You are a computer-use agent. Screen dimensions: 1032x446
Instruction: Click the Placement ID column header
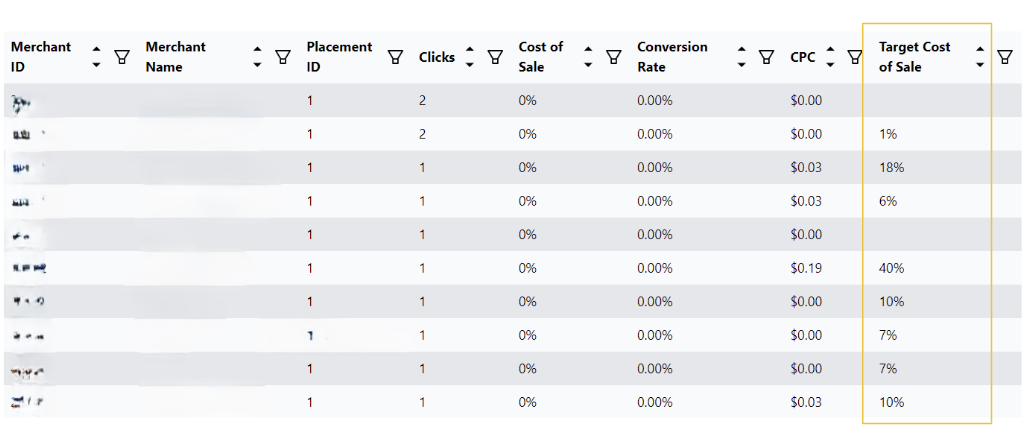(x=339, y=57)
